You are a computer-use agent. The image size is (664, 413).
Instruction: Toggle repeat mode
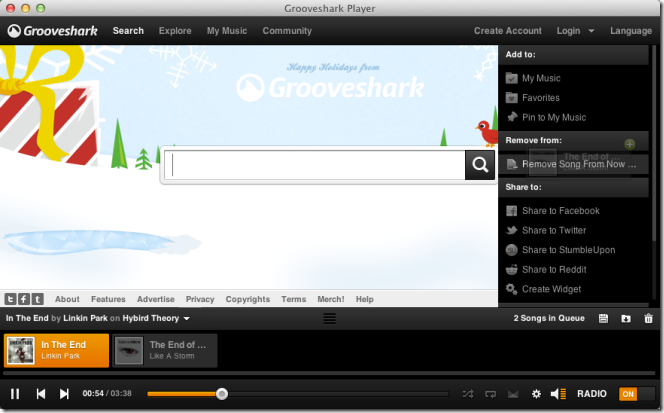pos(490,394)
